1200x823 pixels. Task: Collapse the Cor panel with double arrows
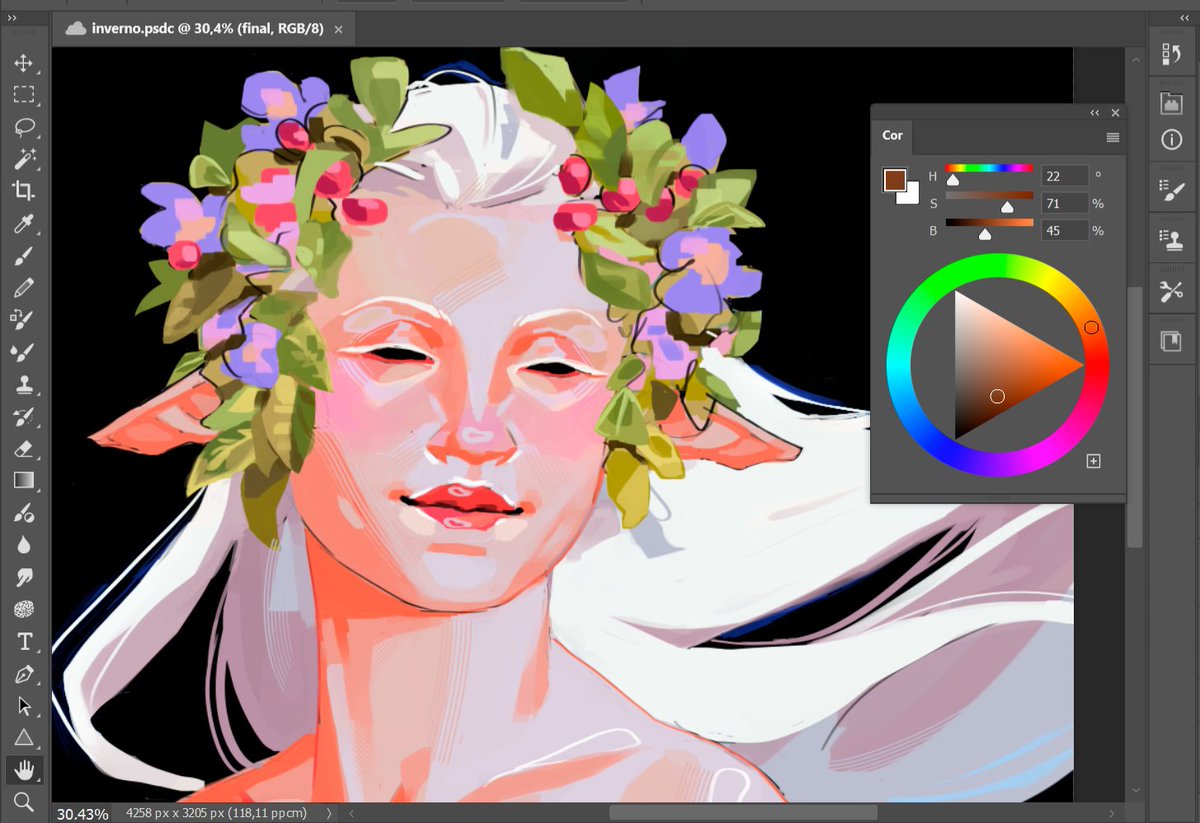[1095, 113]
